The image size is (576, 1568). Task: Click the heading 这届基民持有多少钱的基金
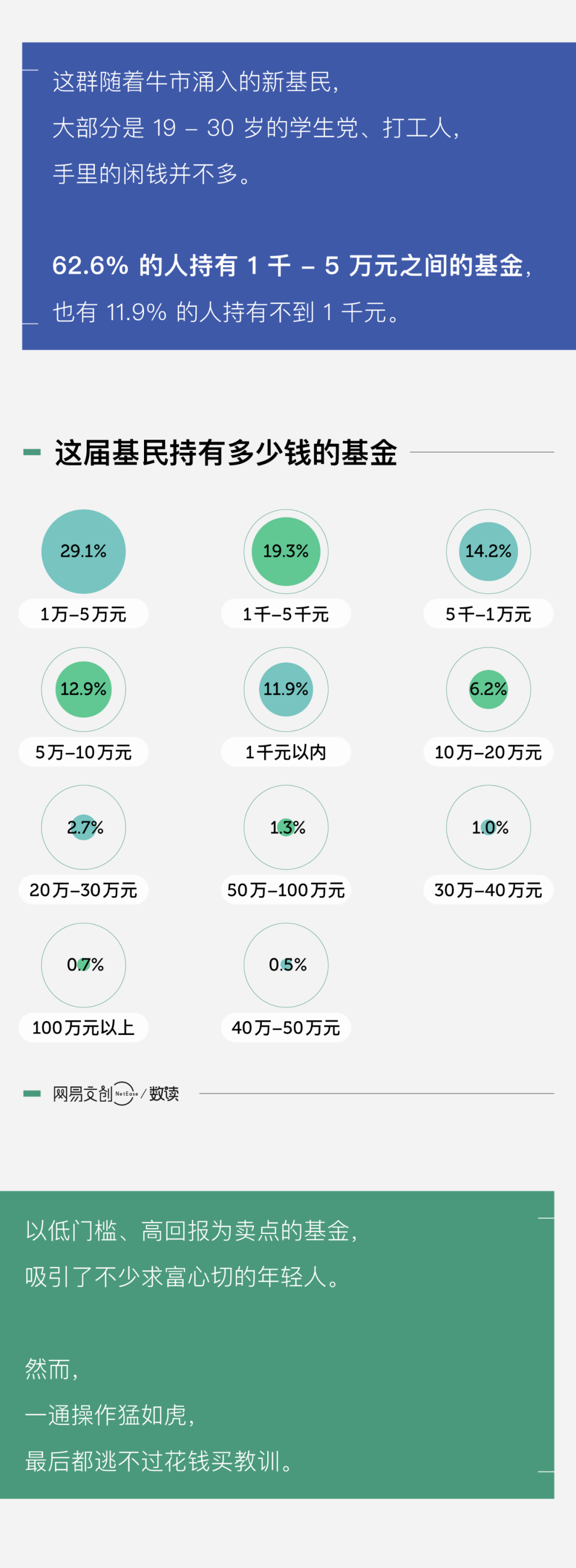tap(226, 453)
